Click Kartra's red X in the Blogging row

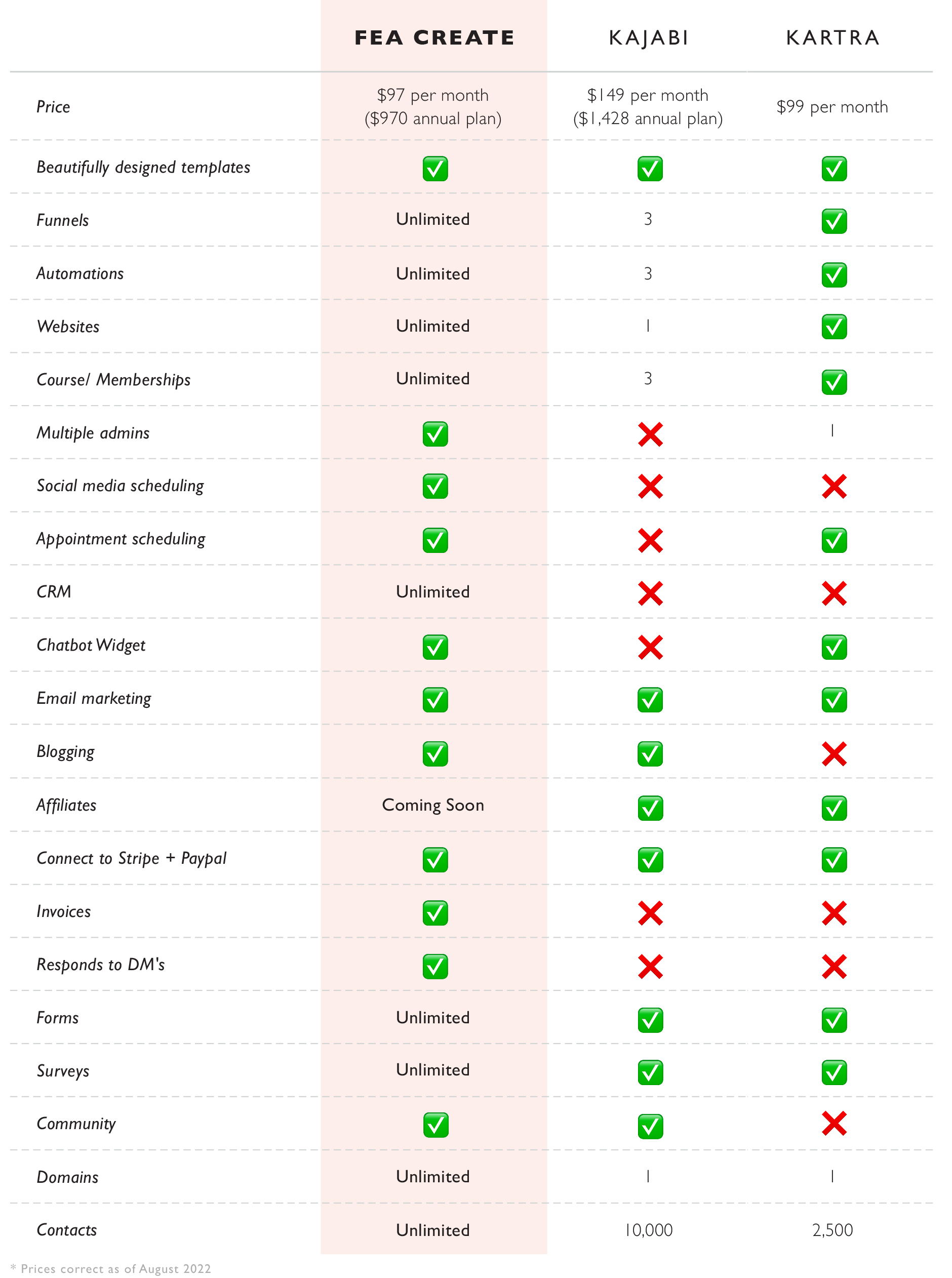(834, 753)
